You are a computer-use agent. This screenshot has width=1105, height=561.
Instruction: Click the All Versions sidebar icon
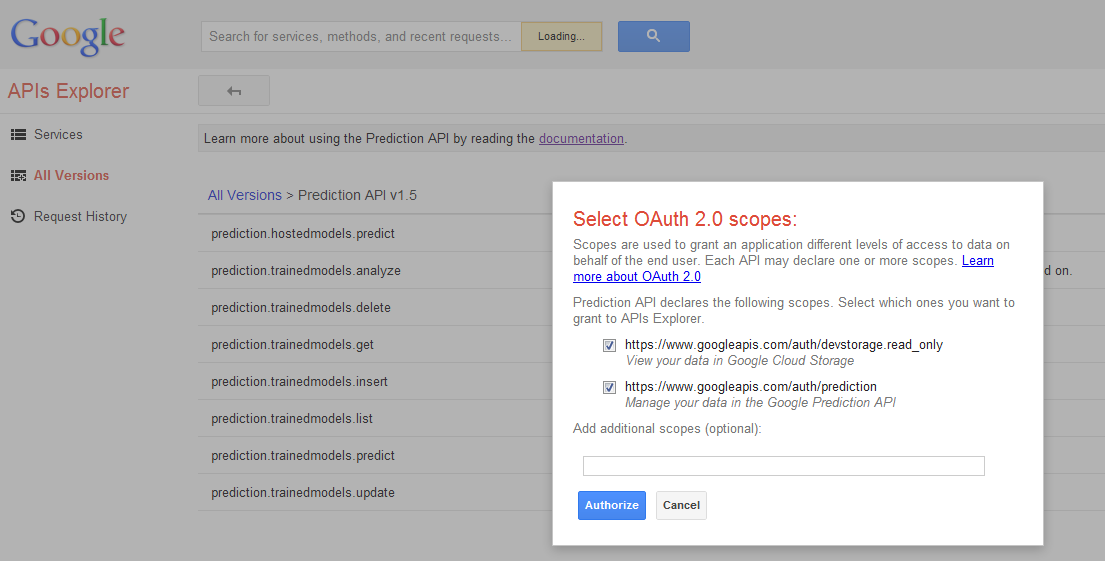[x=18, y=176]
